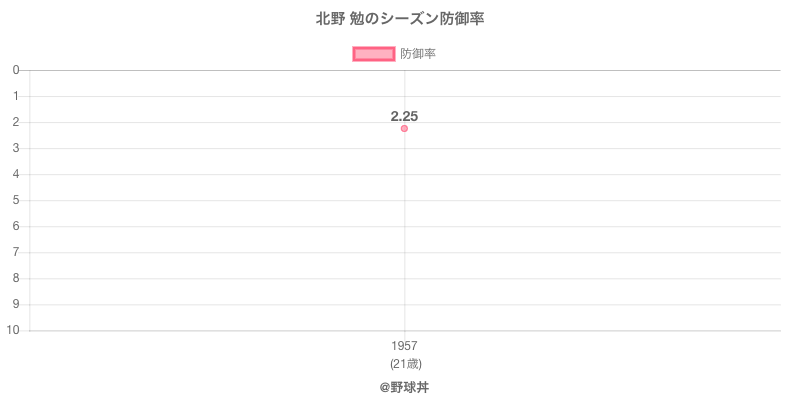Click the y-axis tick label 5

click(16, 200)
